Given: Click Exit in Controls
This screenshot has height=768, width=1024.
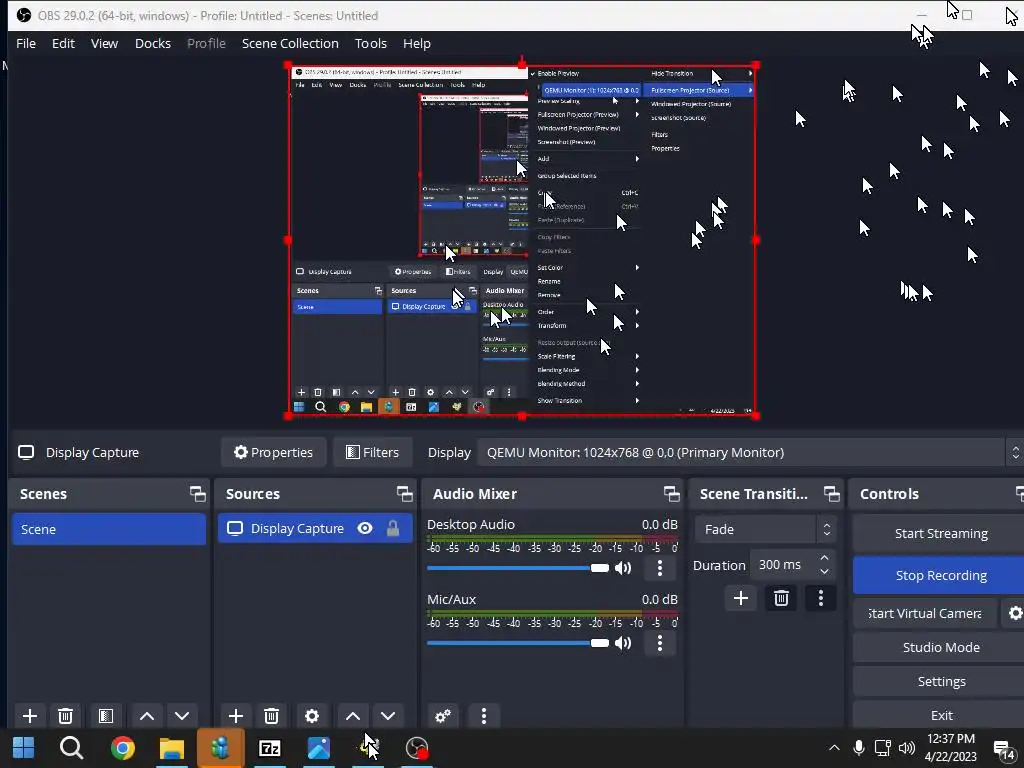Looking at the screenshot, I should point(940,715).
